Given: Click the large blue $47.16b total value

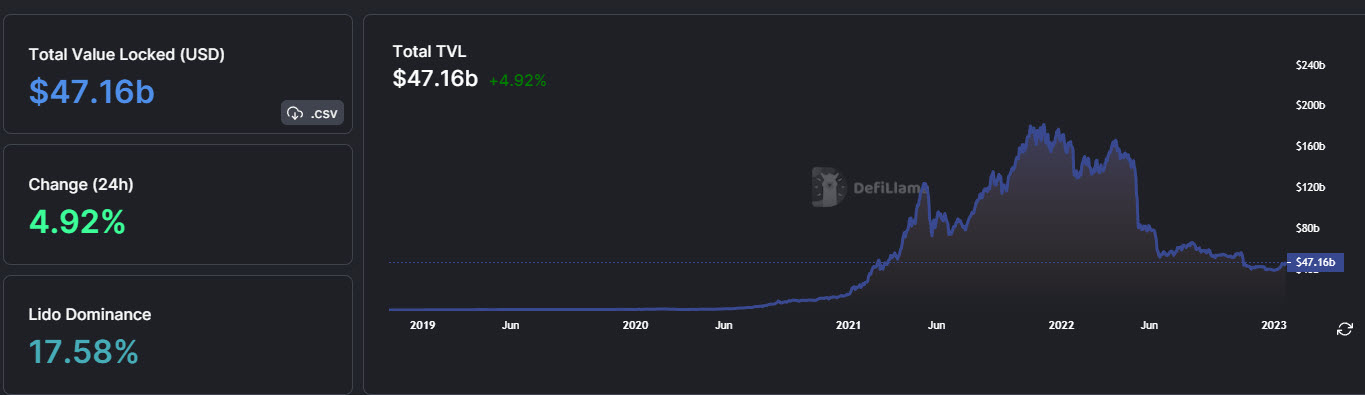Looking at the screenshot, I should 92,91.
